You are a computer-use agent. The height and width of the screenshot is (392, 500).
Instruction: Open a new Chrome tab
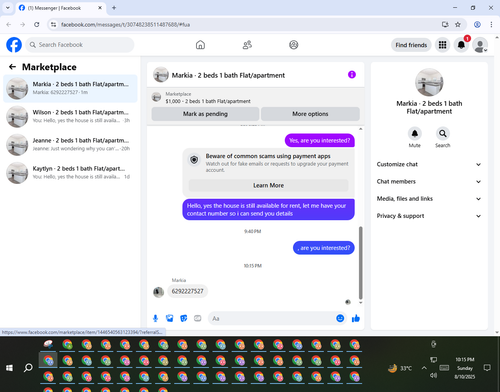[x=114, y=8]
